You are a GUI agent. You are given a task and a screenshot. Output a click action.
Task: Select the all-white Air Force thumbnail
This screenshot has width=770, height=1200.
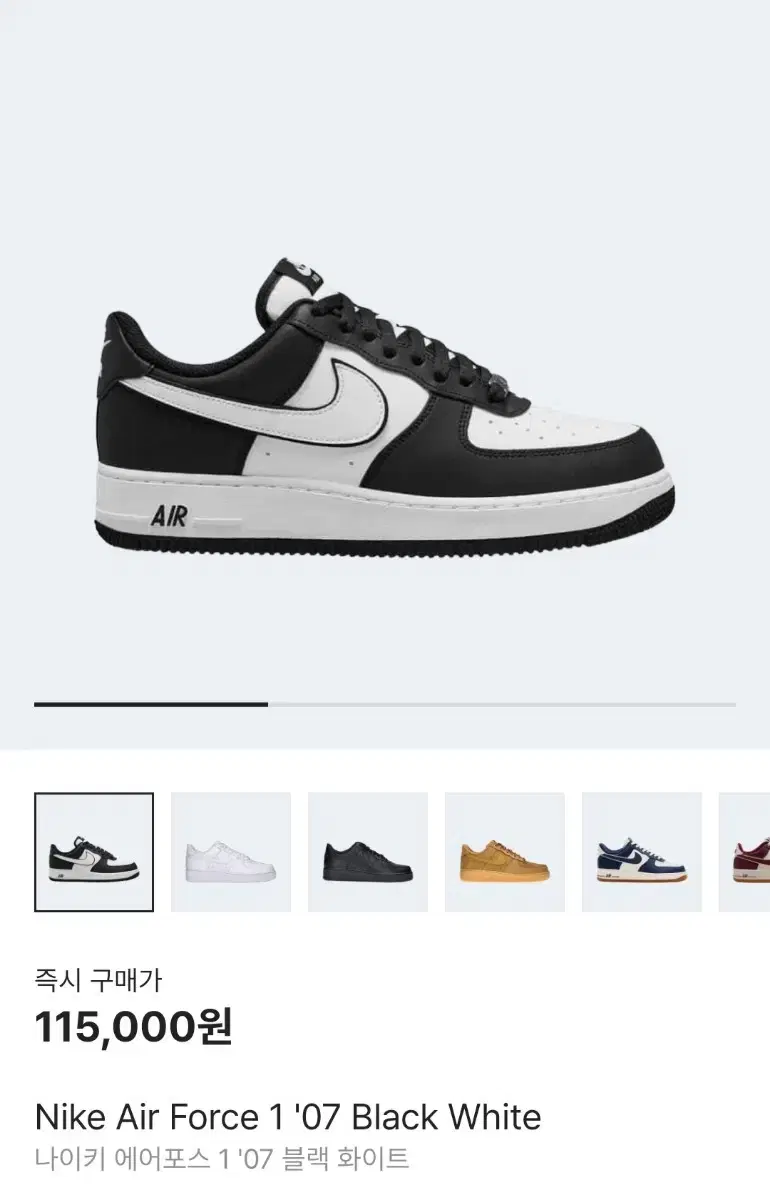click(231, 852)
